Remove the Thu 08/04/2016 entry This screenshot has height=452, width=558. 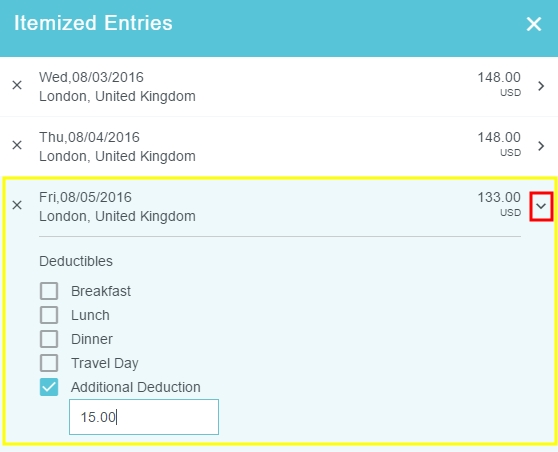point(17,145)
